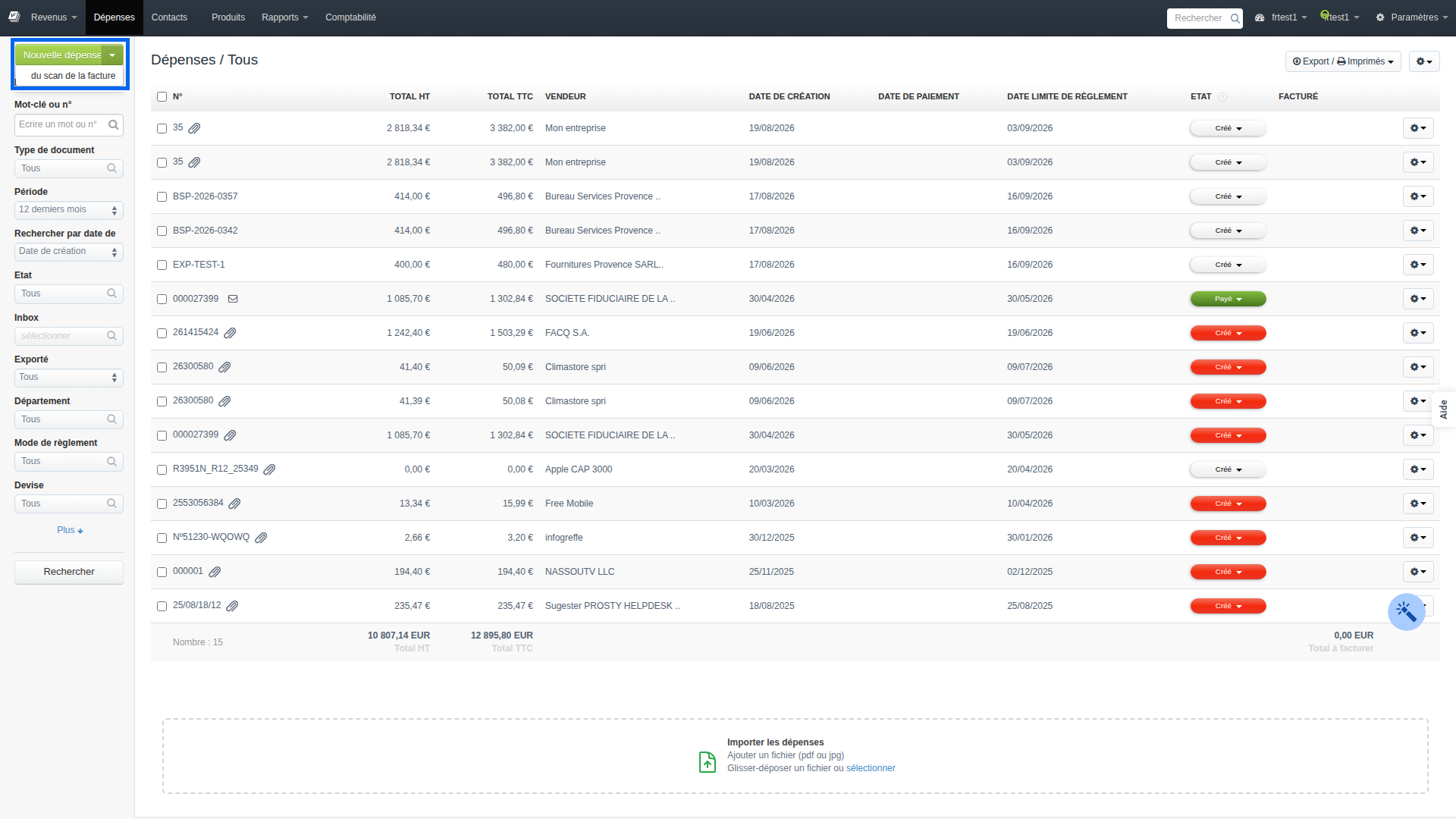Check the EXP-TEST-1 expense row checkbox
Viewport: 1456px width, 819px height.
click(162, 265)
